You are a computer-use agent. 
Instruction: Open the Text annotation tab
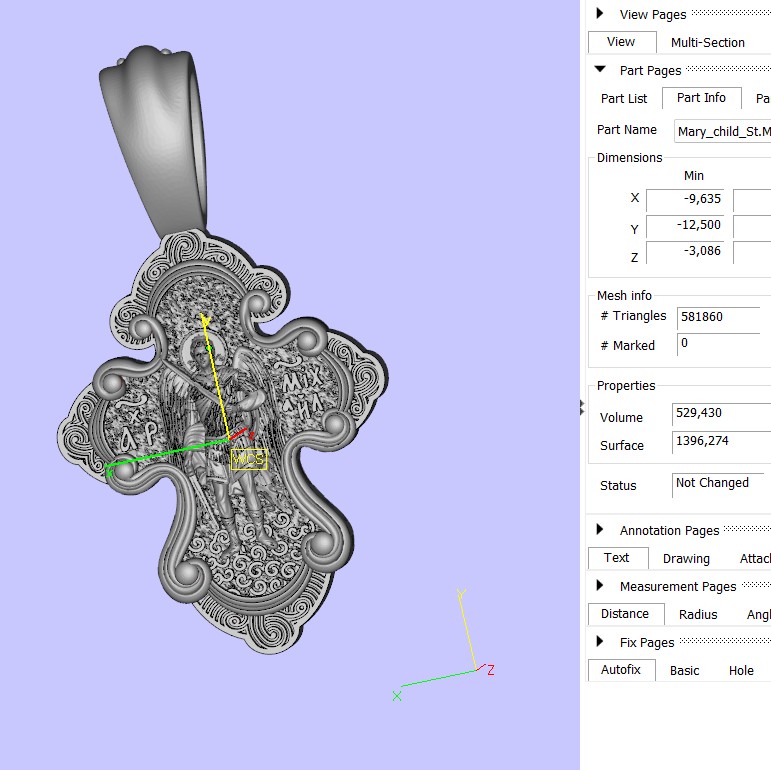618,558
